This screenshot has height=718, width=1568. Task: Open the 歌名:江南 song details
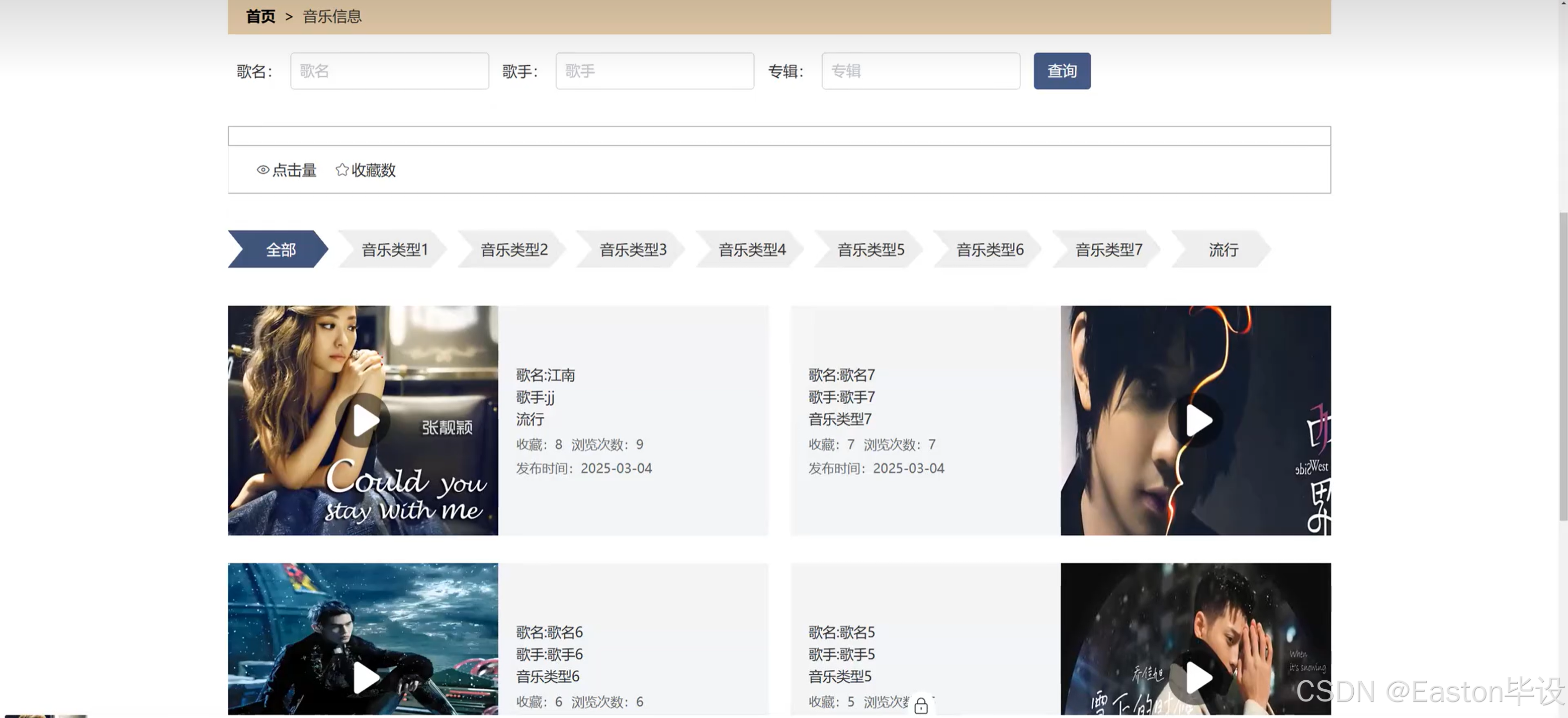click(546, 375)
